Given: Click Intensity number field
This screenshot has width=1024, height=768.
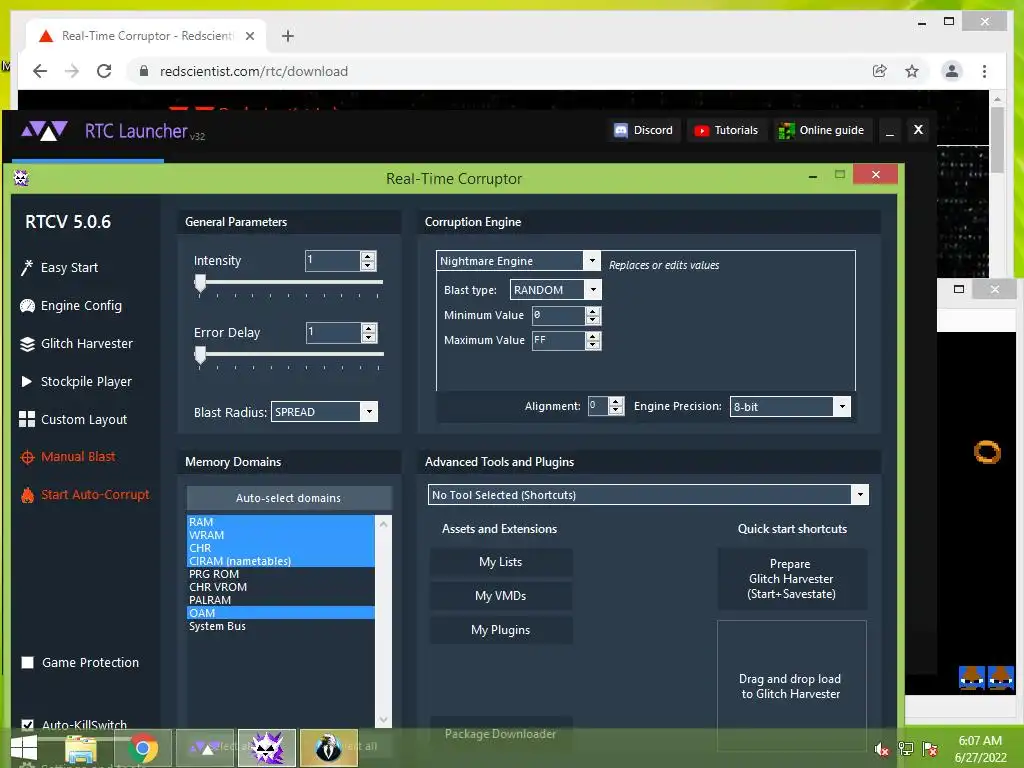Looking at the screenshot, I should pos(333,261).
